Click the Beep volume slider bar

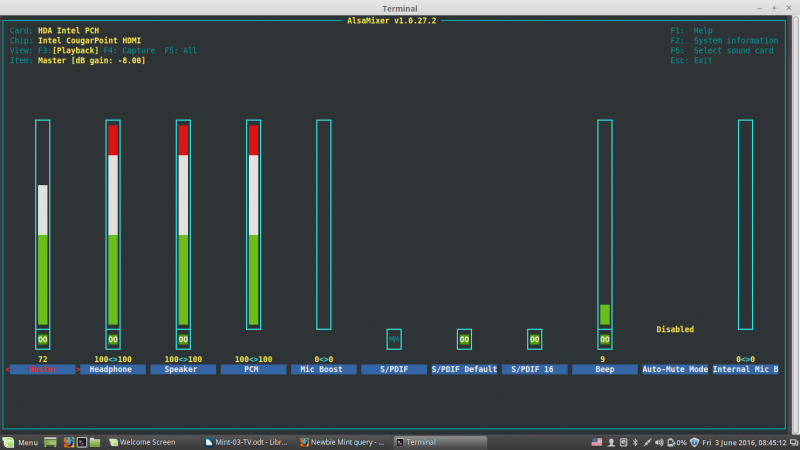(605, 224)
